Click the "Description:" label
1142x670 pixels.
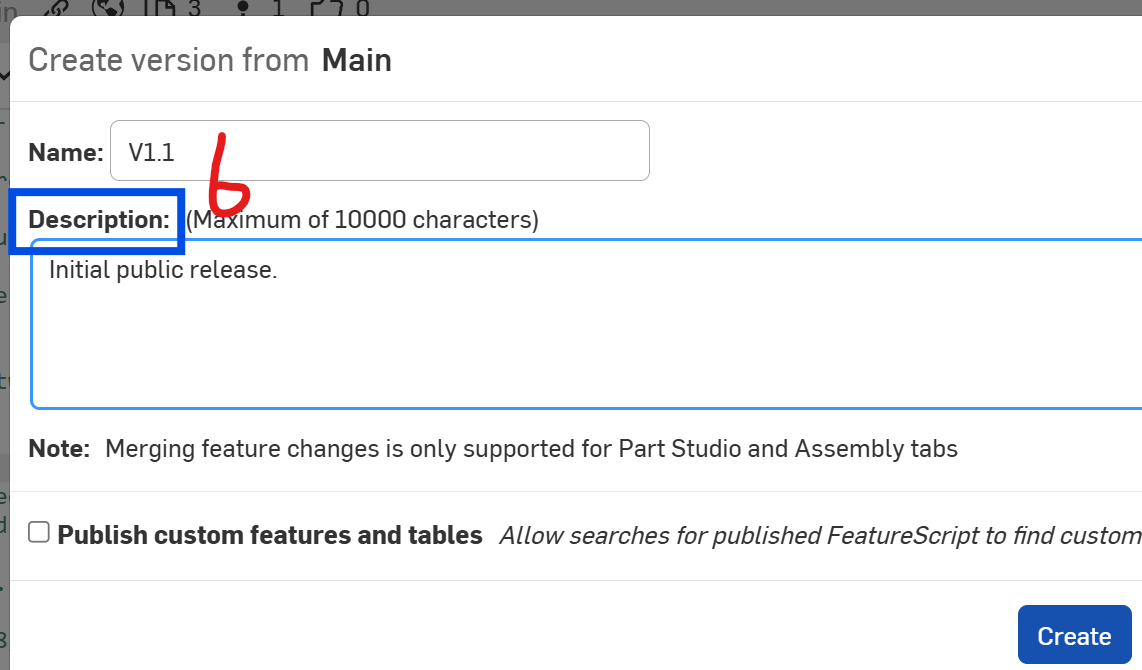99,220
